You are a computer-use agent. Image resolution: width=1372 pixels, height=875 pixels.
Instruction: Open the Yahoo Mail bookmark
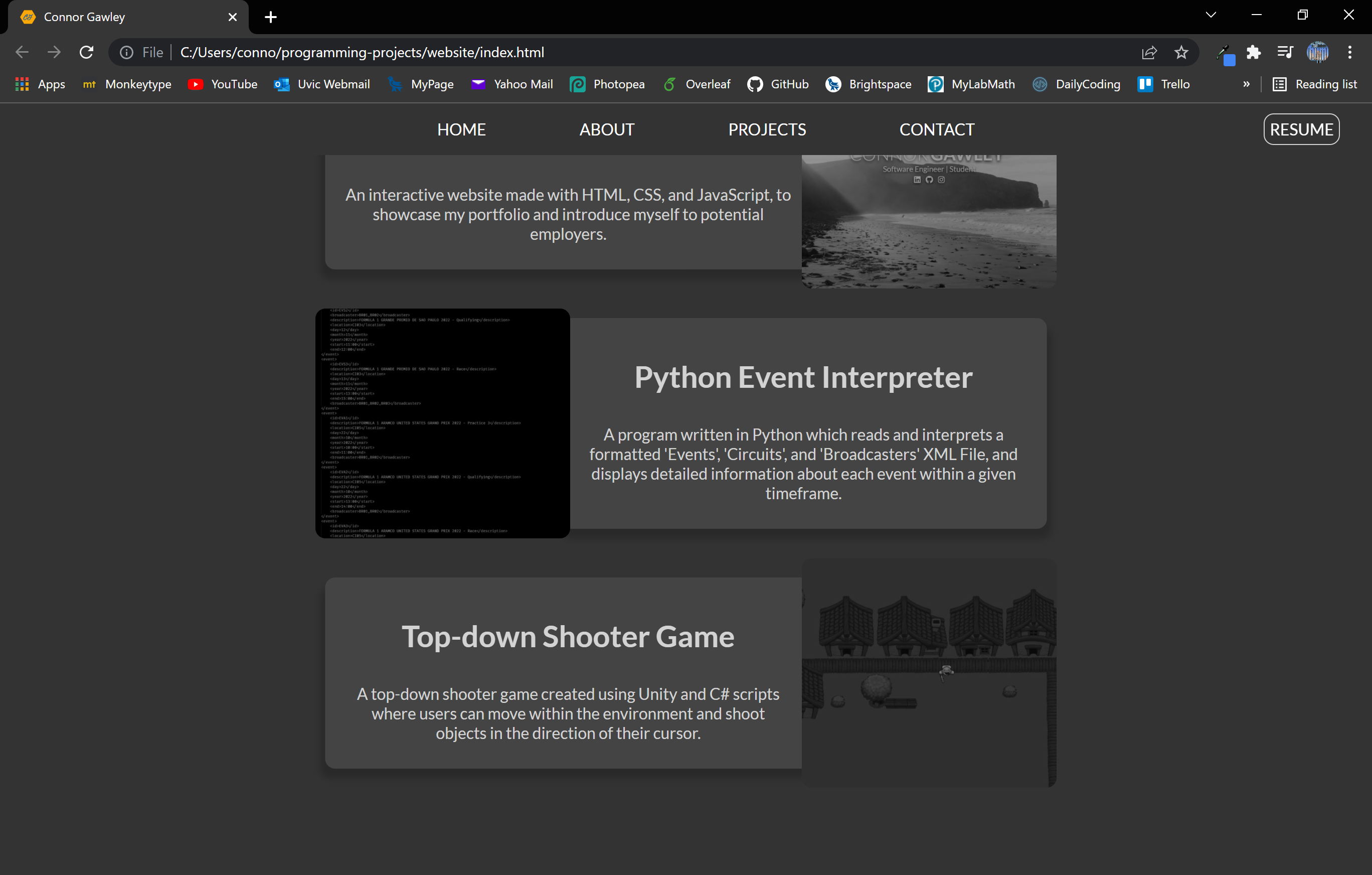pyautogui.click(x=512, y=84)
